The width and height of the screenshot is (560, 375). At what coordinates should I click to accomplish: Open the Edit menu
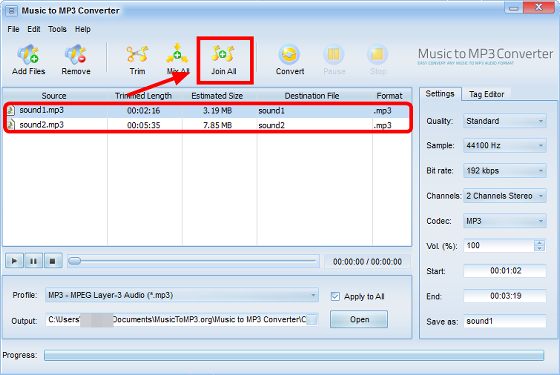pyautogui.click(x=34, y=29)
